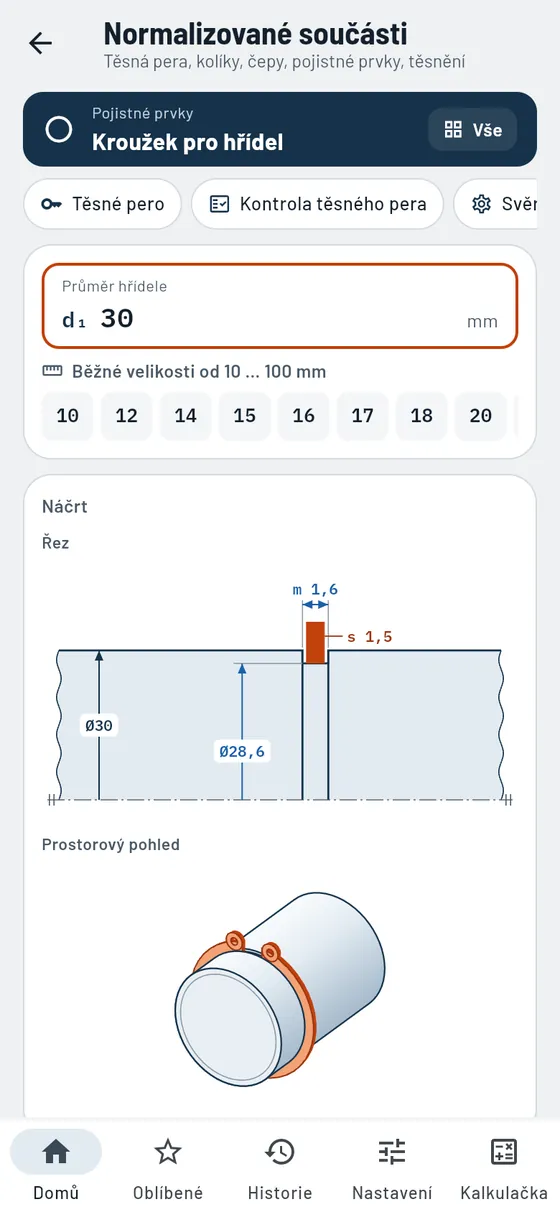Image resolution: width=560 pixels, height=1212 pixels.
Task: Choose shaft size 15
Action: (245, 416)
